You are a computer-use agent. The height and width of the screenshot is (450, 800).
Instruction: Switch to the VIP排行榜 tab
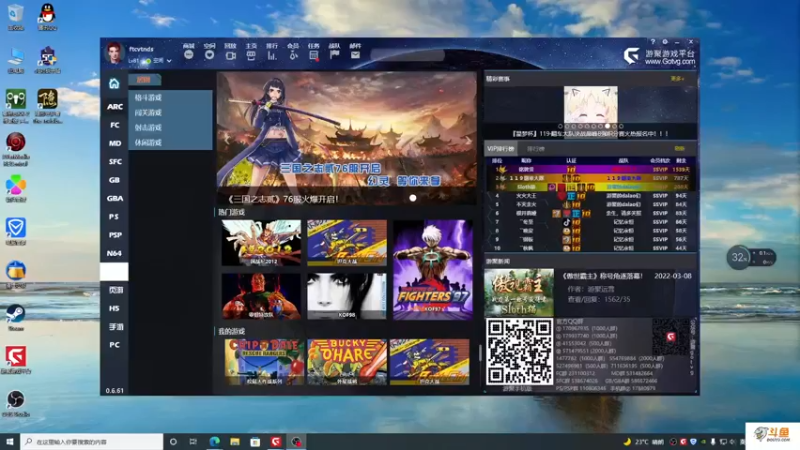501,149
